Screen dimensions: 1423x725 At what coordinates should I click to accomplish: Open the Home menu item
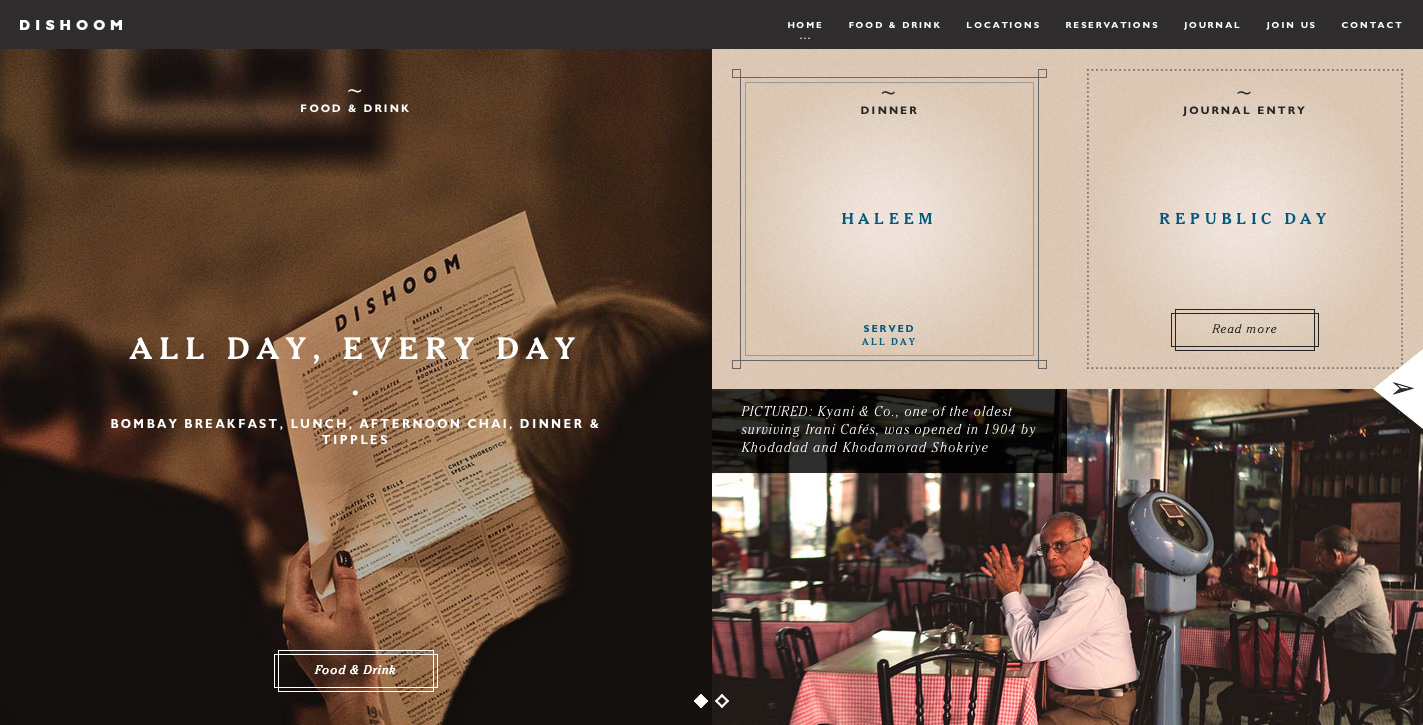[x=805, y=25]
